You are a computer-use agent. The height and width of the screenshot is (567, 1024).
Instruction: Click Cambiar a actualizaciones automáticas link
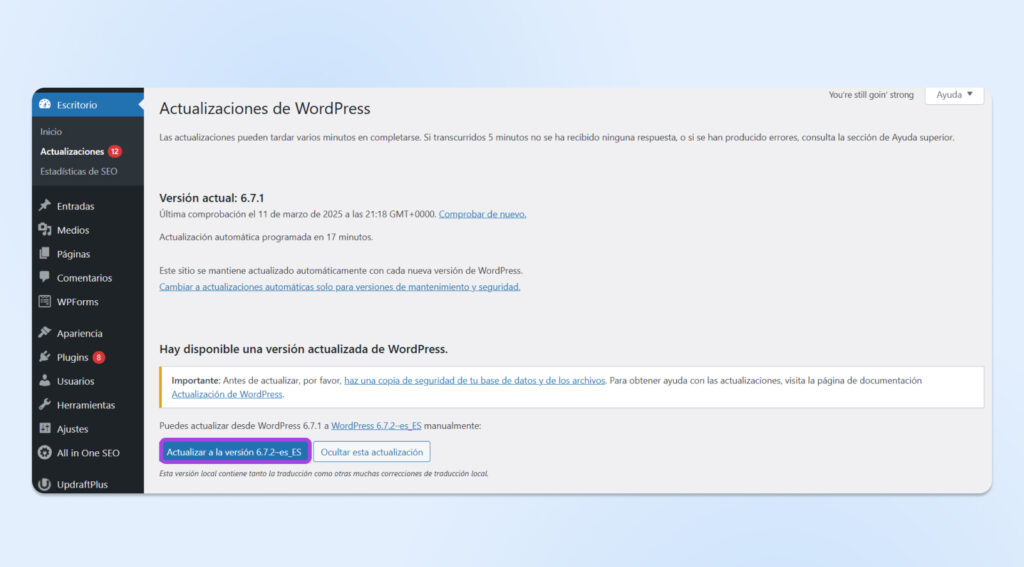[340, 287]
